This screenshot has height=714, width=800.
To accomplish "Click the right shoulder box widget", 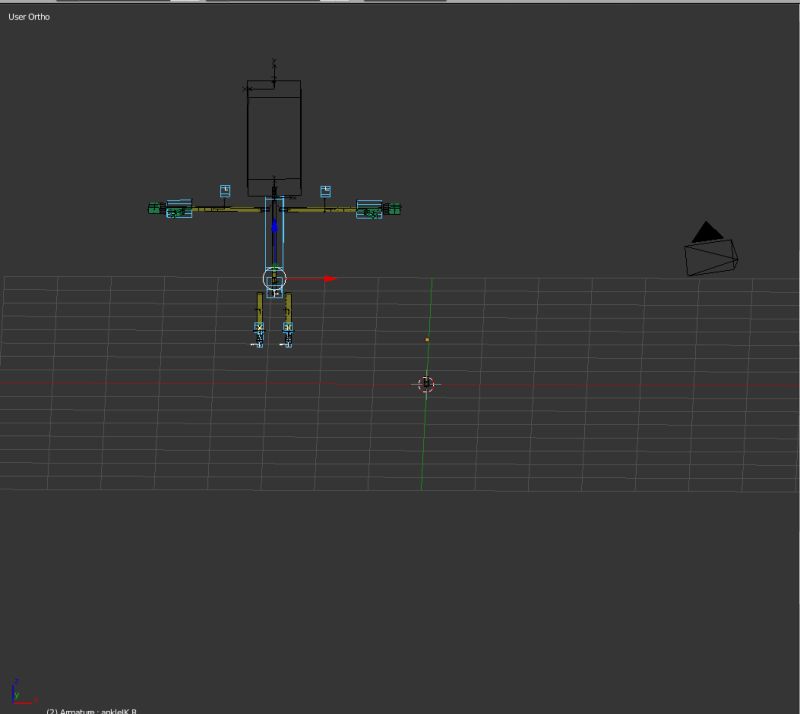I will click(x=325, y=189).
